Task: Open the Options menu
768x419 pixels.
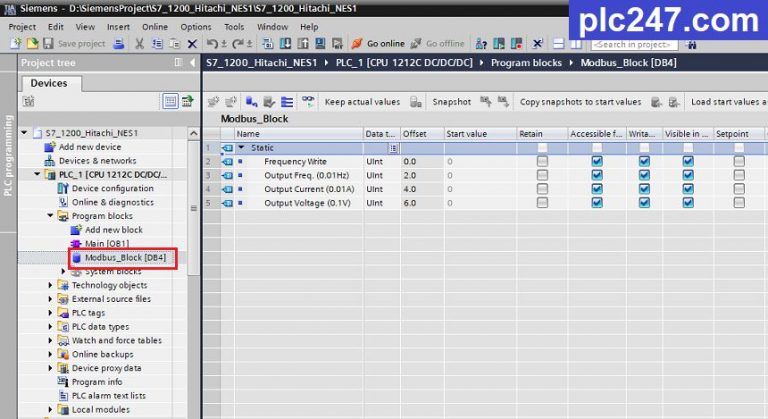Action: point(196,27)
